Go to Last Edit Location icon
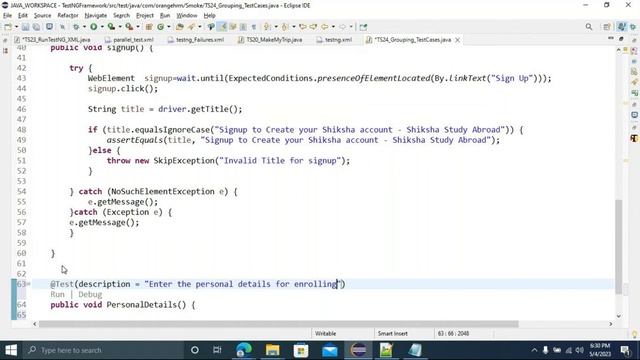The height and width of the screenshot is (360, 640). coord(303,27)
